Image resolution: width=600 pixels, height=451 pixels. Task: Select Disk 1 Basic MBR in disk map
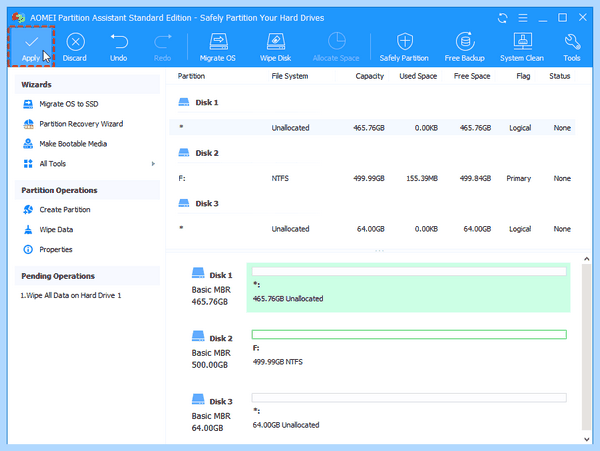[212, 288]
